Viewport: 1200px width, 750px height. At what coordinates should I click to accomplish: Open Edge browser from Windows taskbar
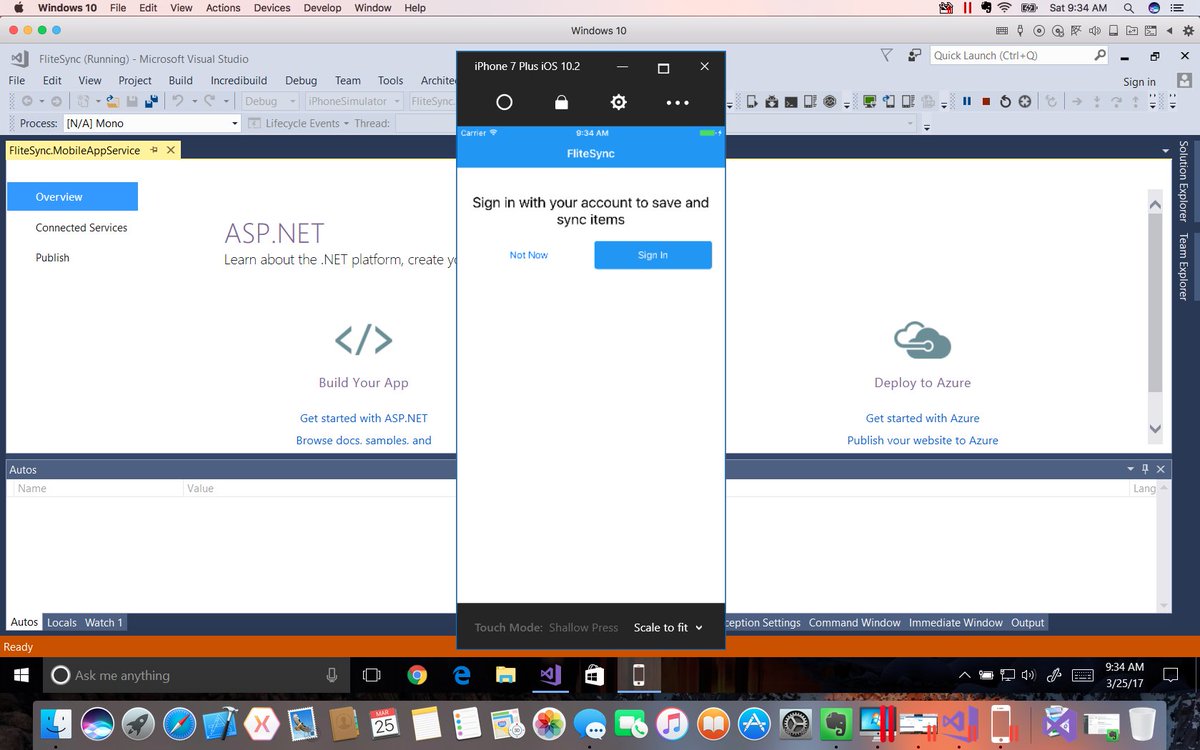tap(461, 675)
